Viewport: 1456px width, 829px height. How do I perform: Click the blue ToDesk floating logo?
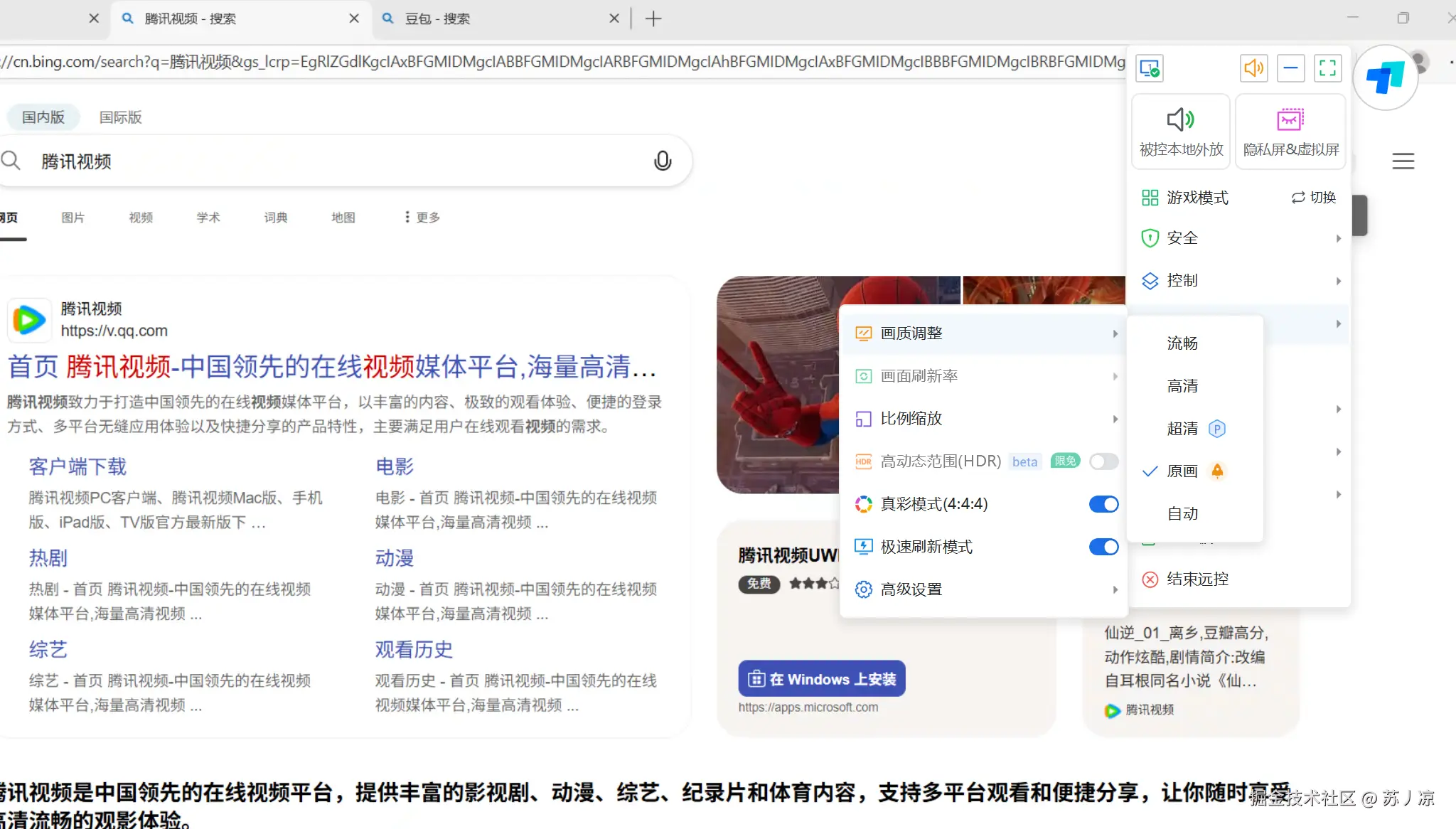1385,77
